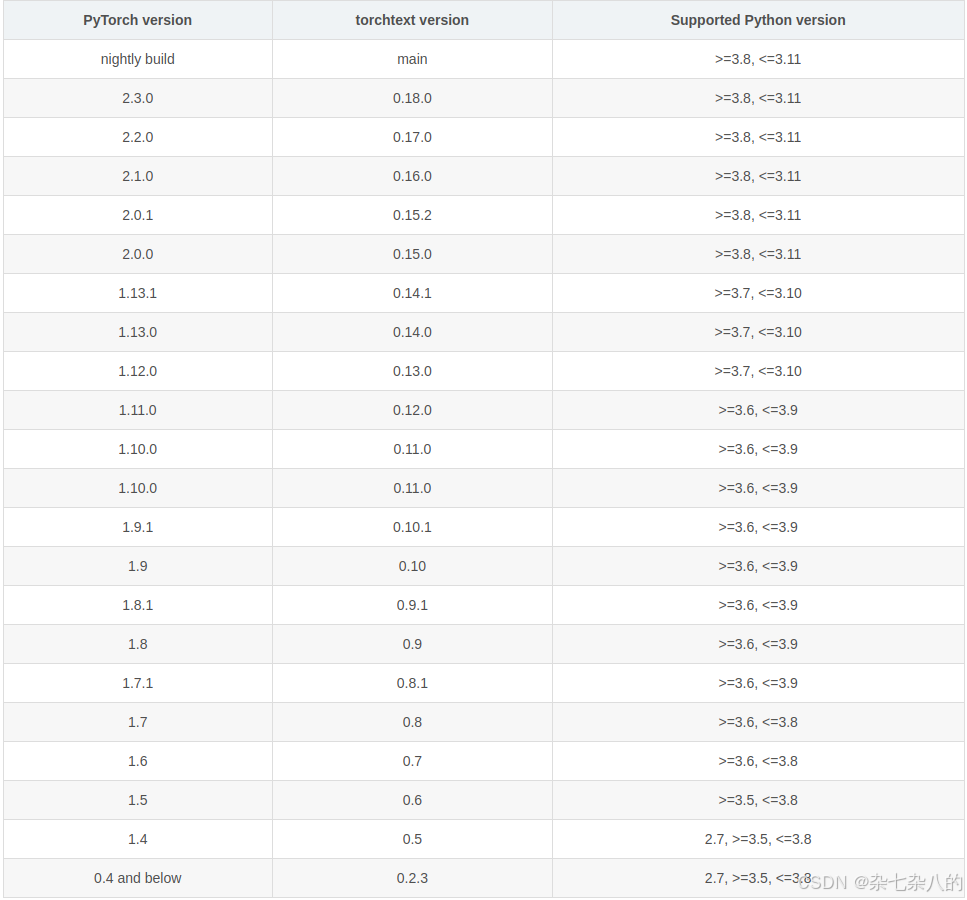This screenshot has height=900, width=967.
Task: Click Python version cell in the 1.9.1 row
Action: pyautogui.click(x=758, y=527)
